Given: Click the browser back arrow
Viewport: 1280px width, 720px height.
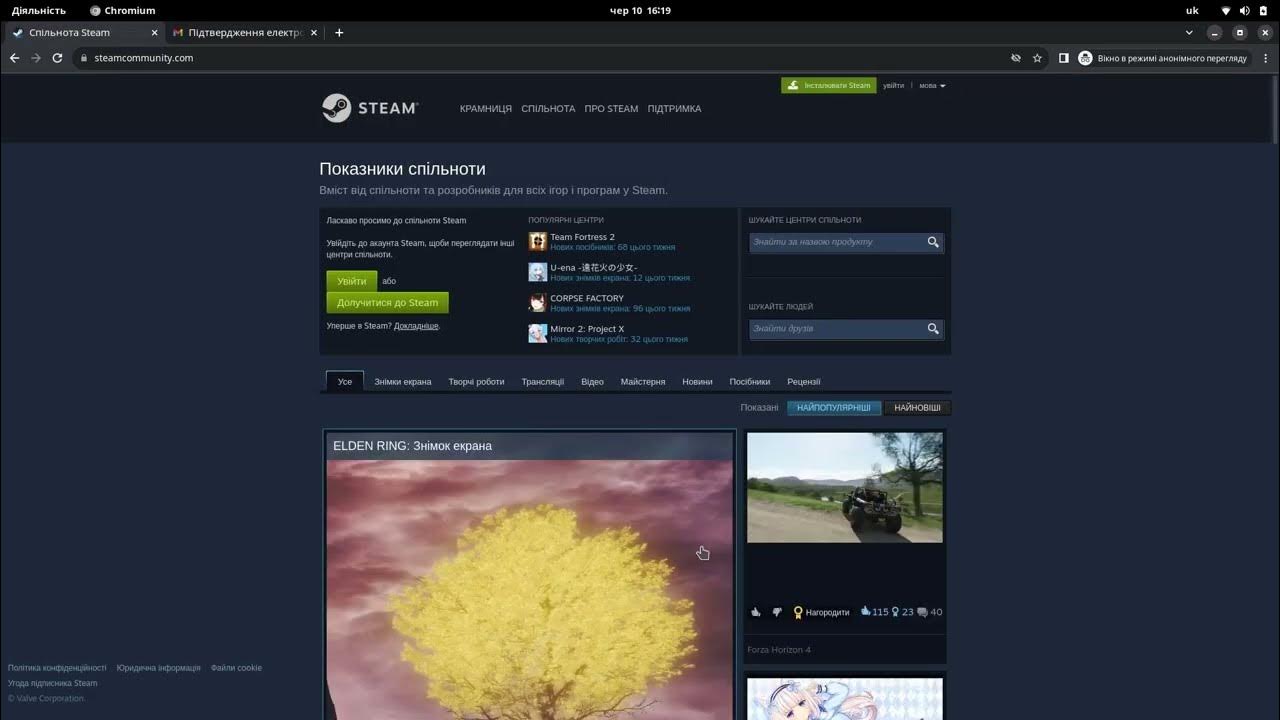Looking at the screenshot, I should tap(14, 58).
